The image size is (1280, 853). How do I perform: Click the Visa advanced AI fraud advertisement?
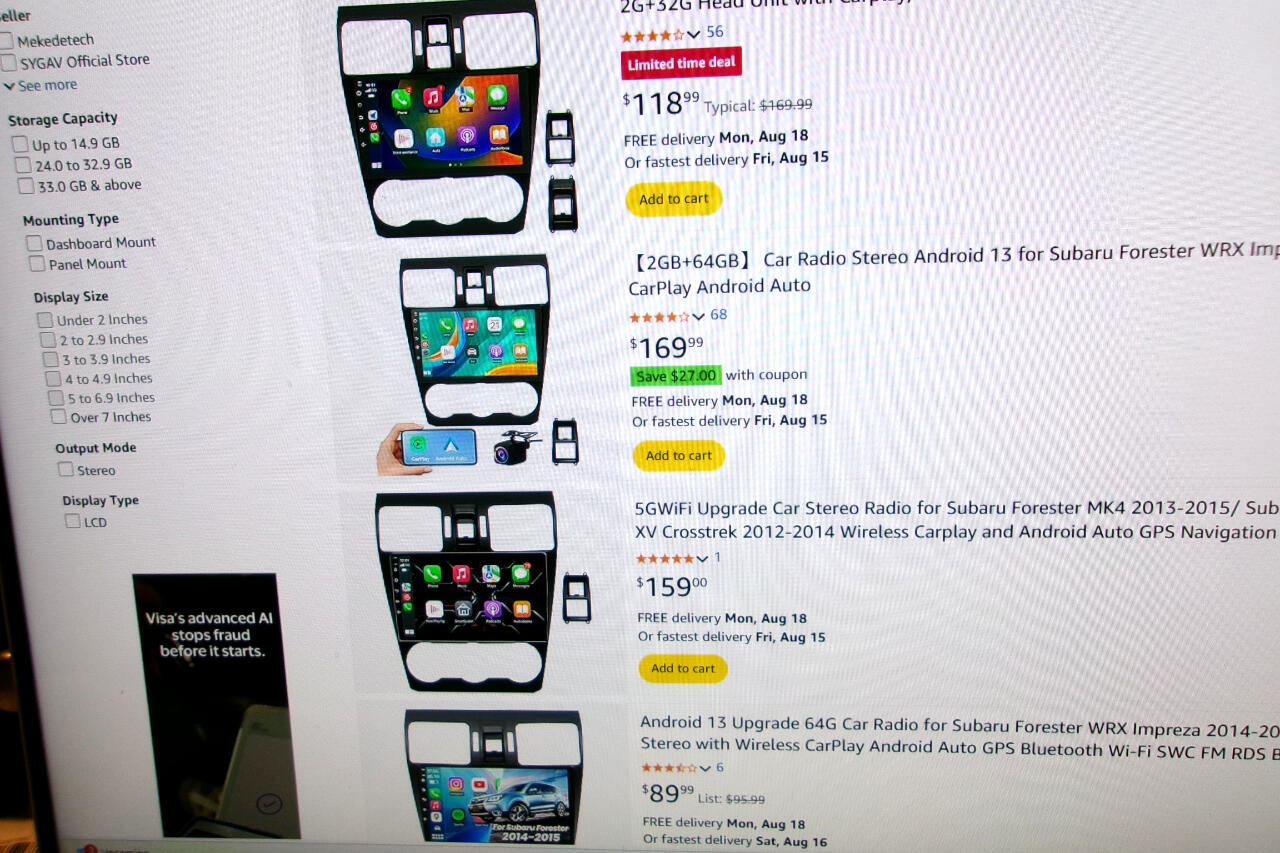[216, 705]
